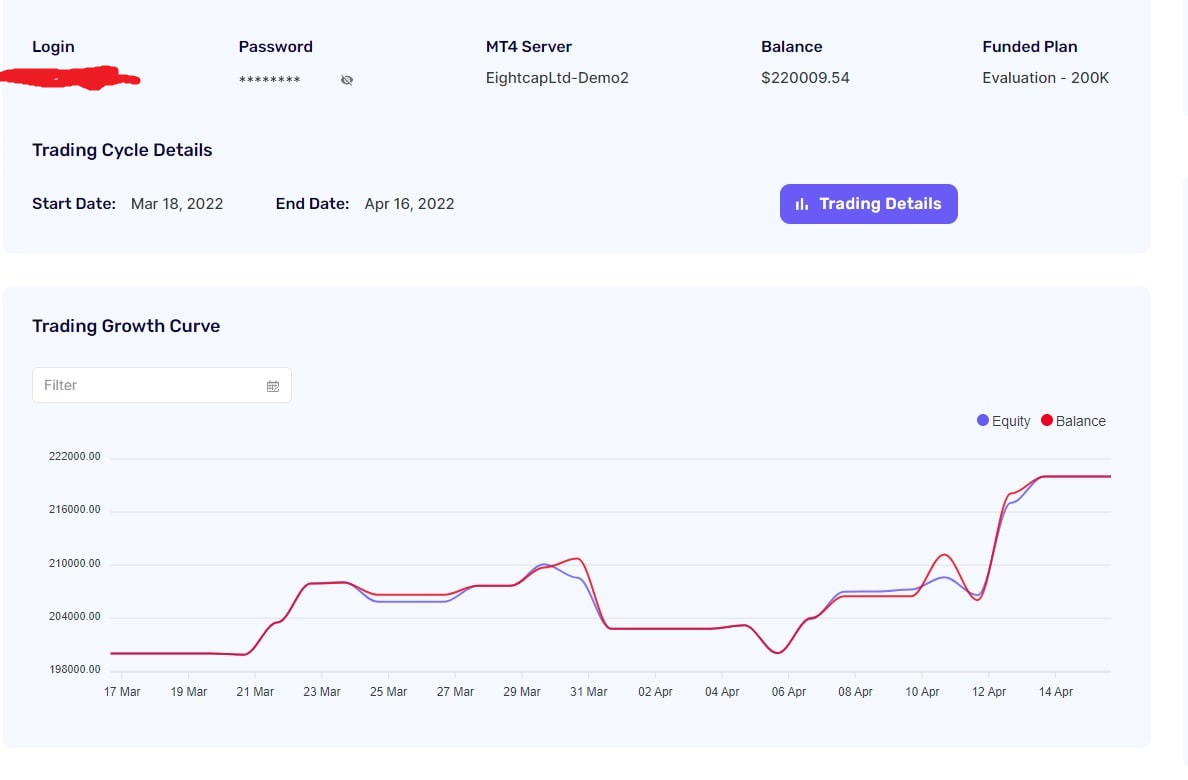Click the Apr 16, 2022 end date
1188x780 pixels.
coord(409,204)
